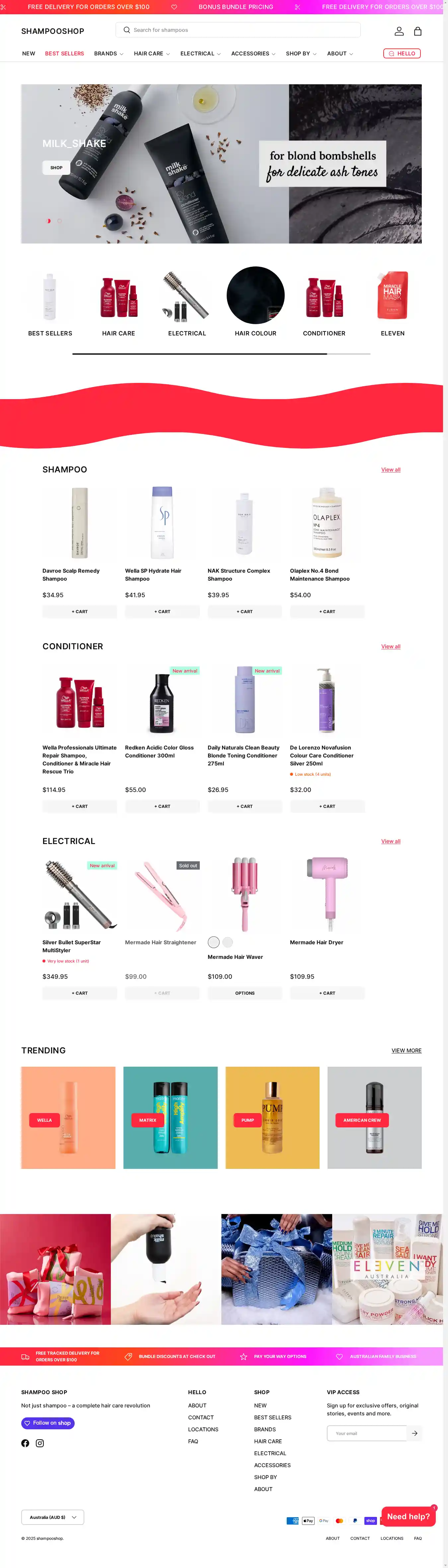The image size is (448, 1568).
Task: Open the Need help chat widget
Action: point(409,1516)
